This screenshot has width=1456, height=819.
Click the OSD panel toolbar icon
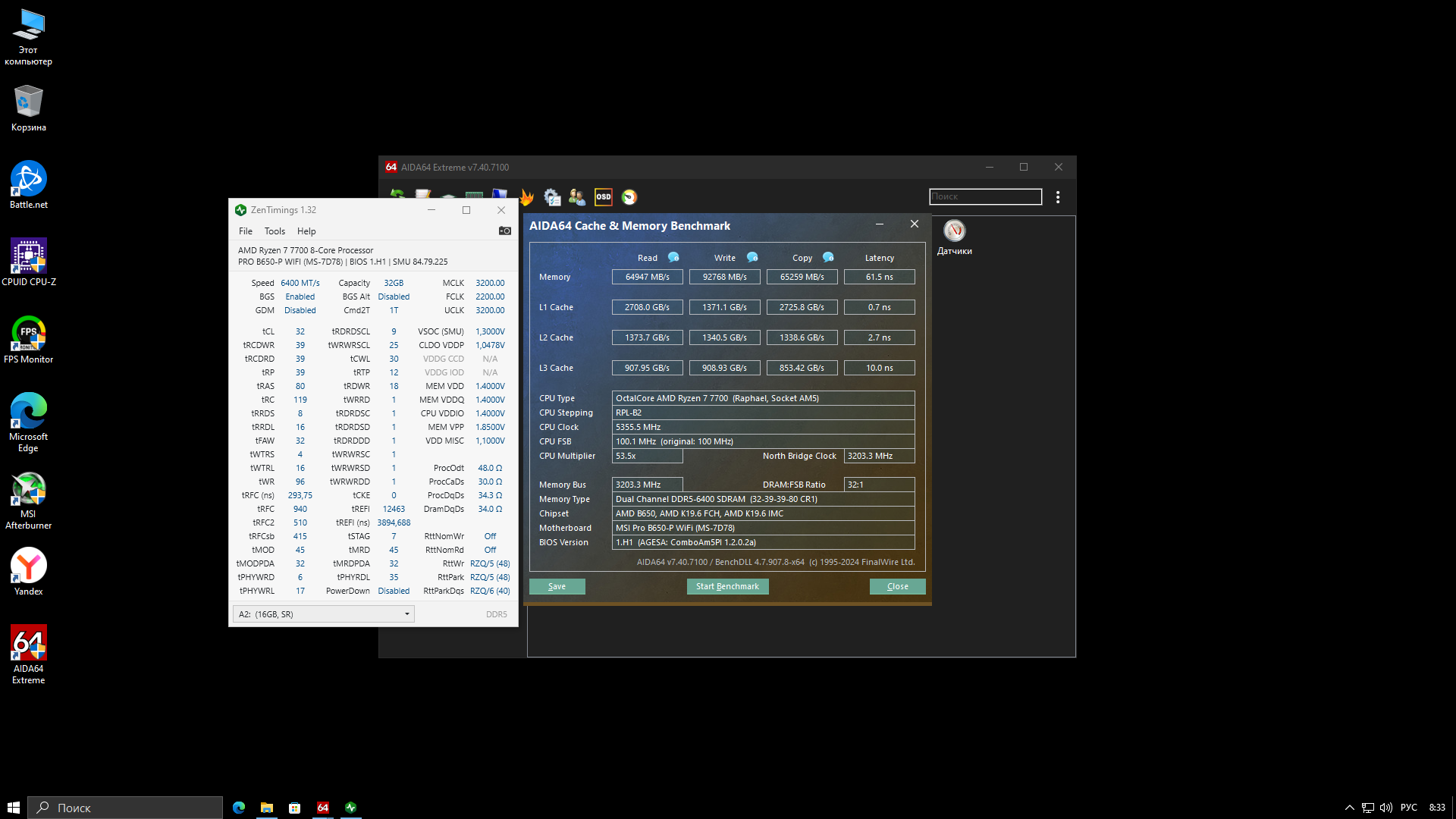coord(603,197)
